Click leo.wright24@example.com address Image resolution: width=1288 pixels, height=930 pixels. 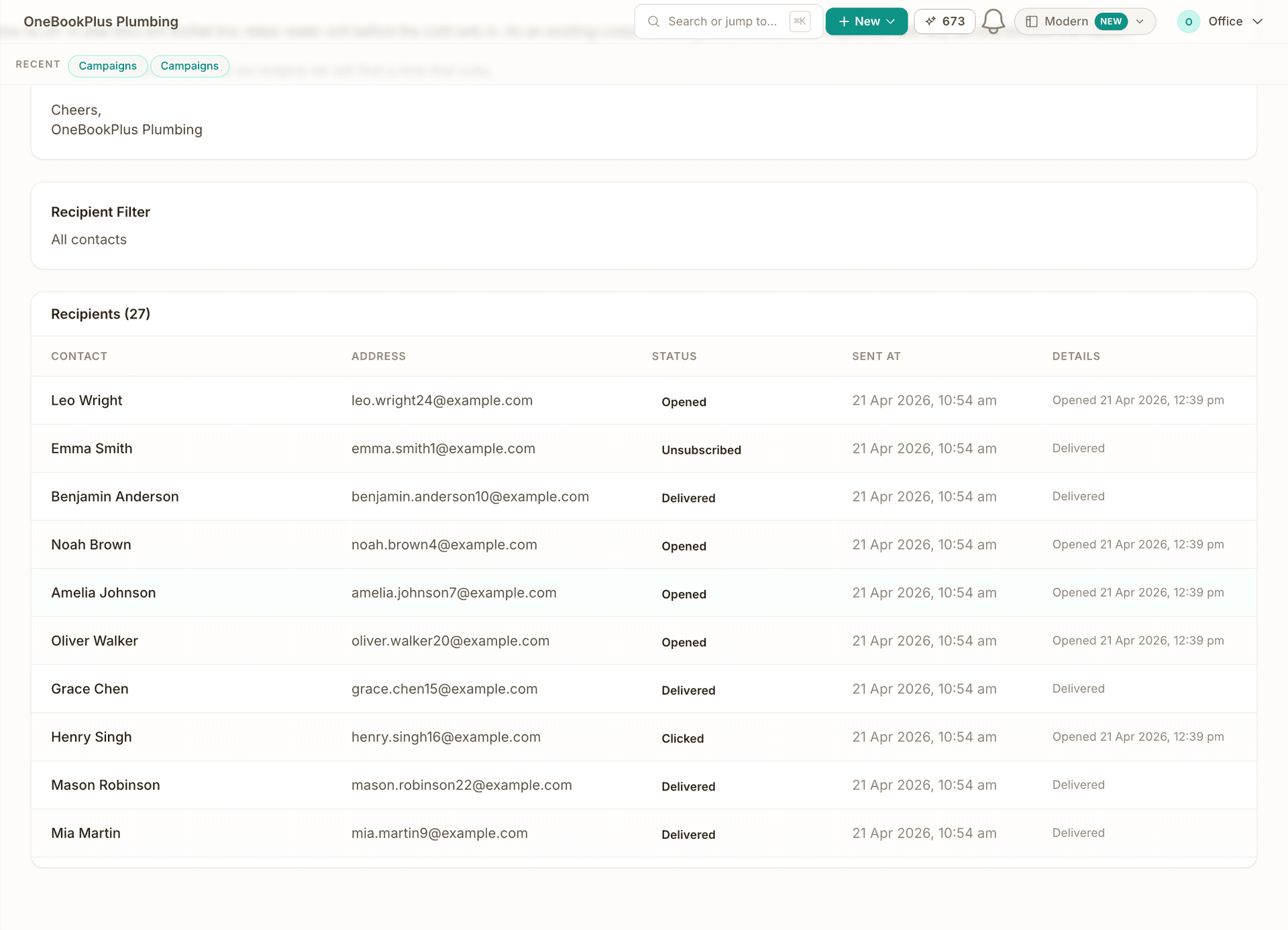point(442,400)
